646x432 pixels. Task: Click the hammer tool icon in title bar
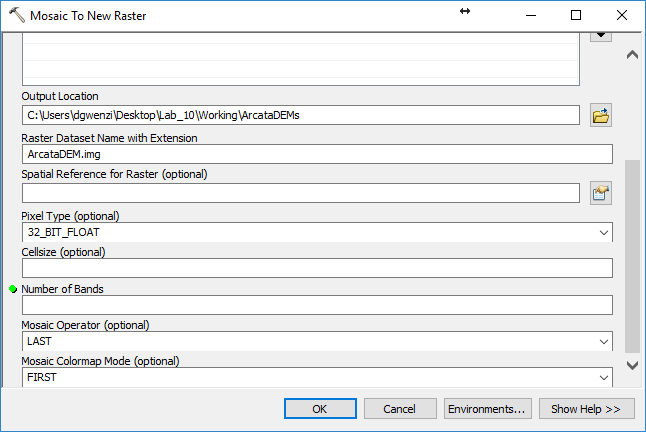(x=17, y=15)
